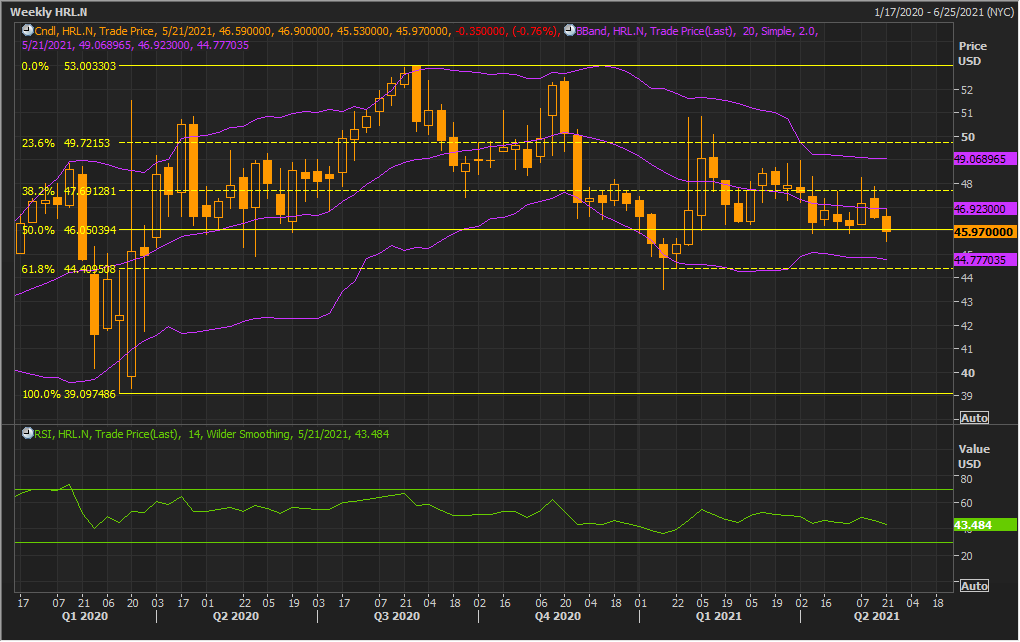Click the 20 tick on the RSI axis

tap(966, 556)
